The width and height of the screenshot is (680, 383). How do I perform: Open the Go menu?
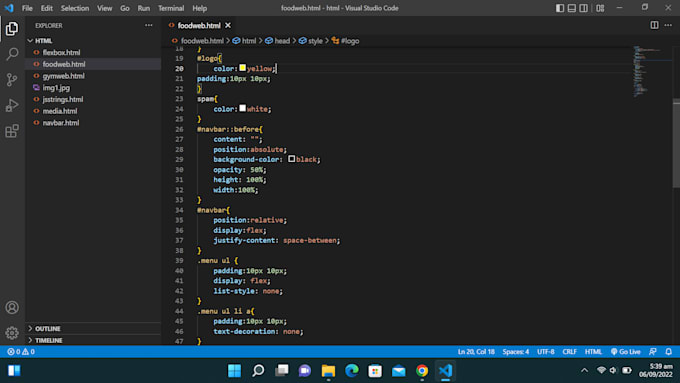125,8
